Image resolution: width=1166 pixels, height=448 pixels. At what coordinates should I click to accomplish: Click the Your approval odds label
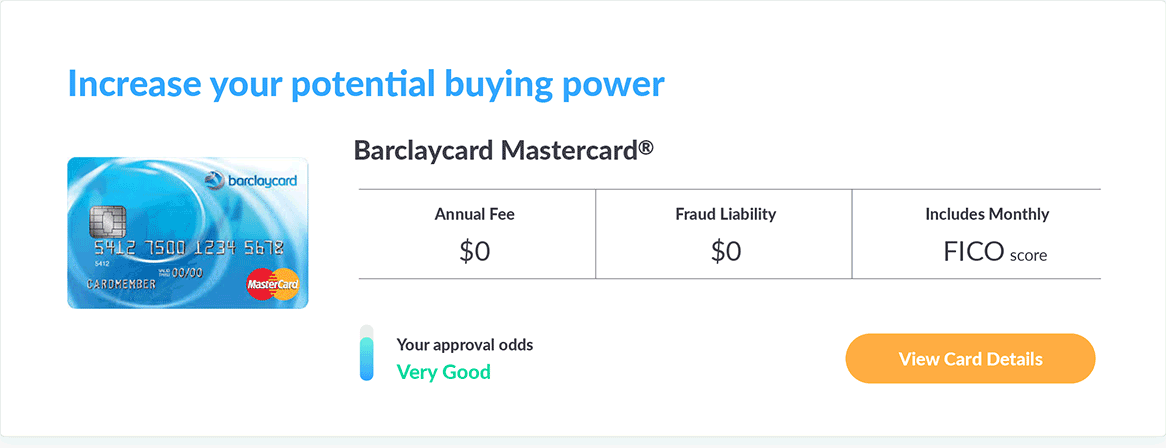point(465,345)
